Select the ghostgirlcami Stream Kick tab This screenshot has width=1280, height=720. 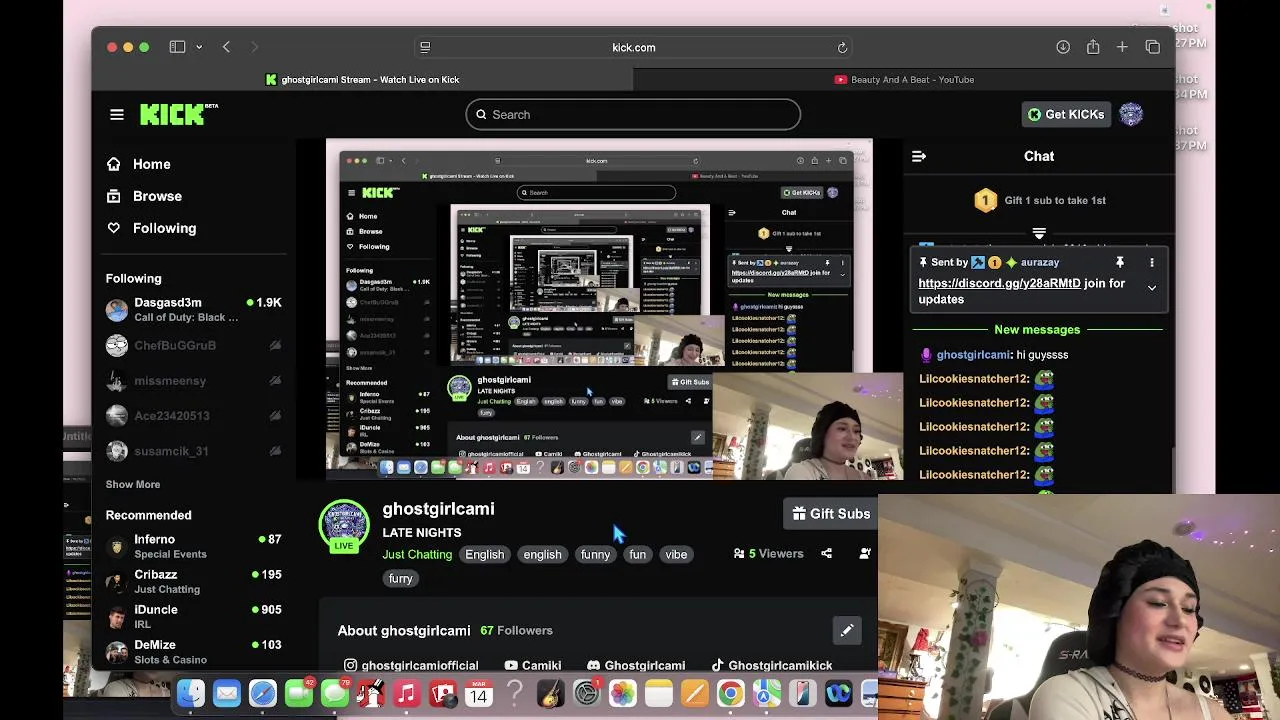coord(362,79)
